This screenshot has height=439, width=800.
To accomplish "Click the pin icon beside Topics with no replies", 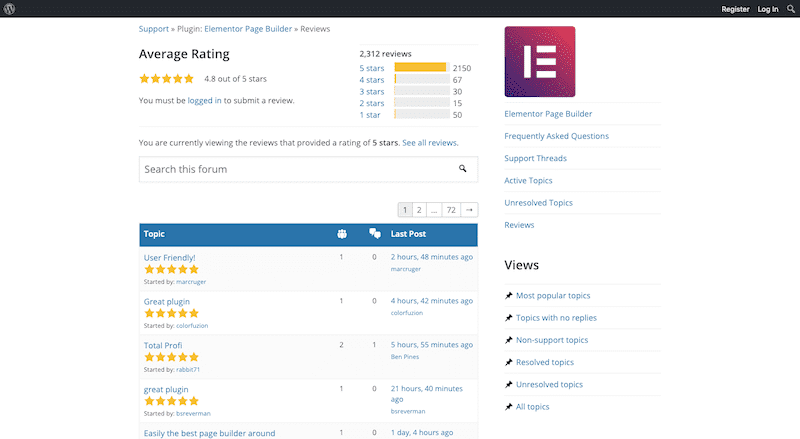I will pyautogui.click(x=508, y=318).
